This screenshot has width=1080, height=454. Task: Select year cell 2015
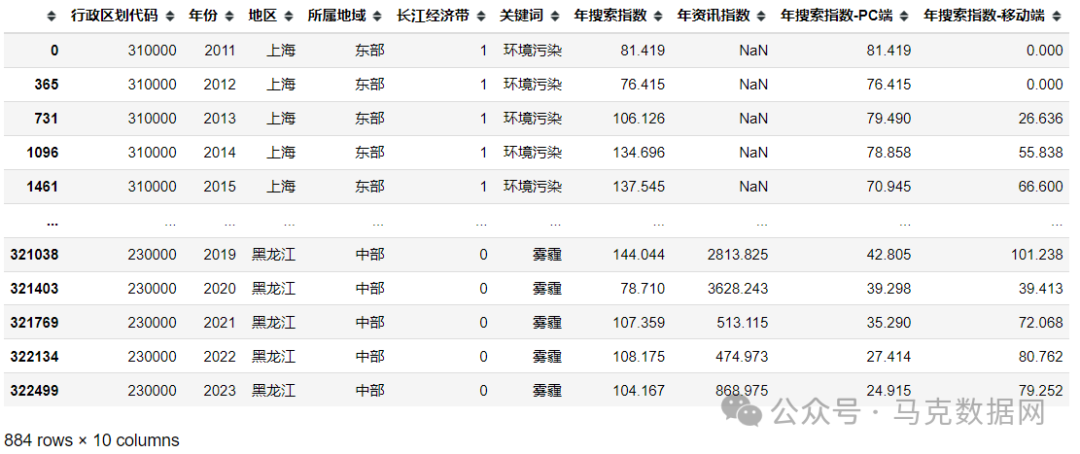click(x=220, y=186)
